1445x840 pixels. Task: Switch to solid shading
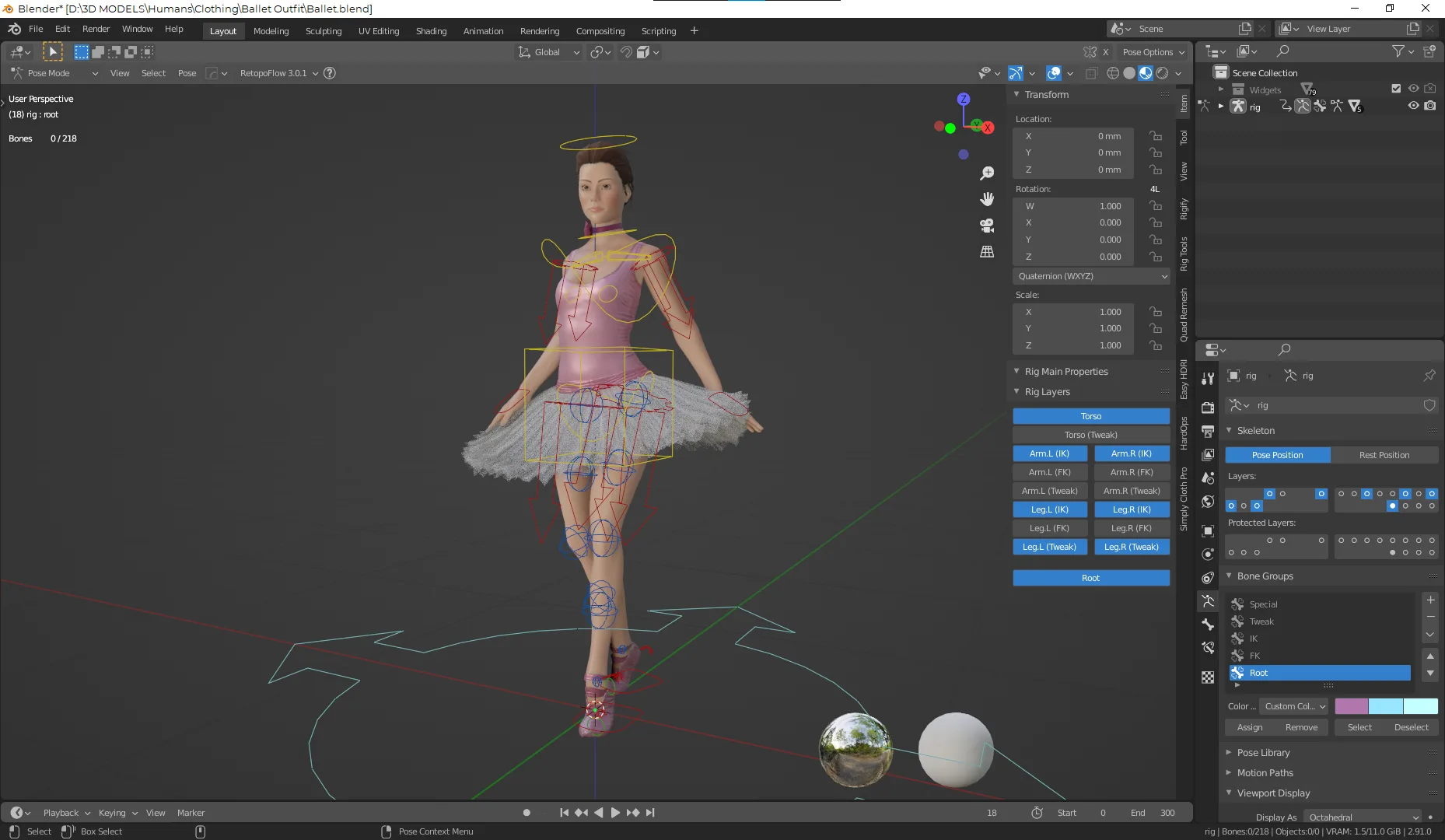coord(1129,73)
